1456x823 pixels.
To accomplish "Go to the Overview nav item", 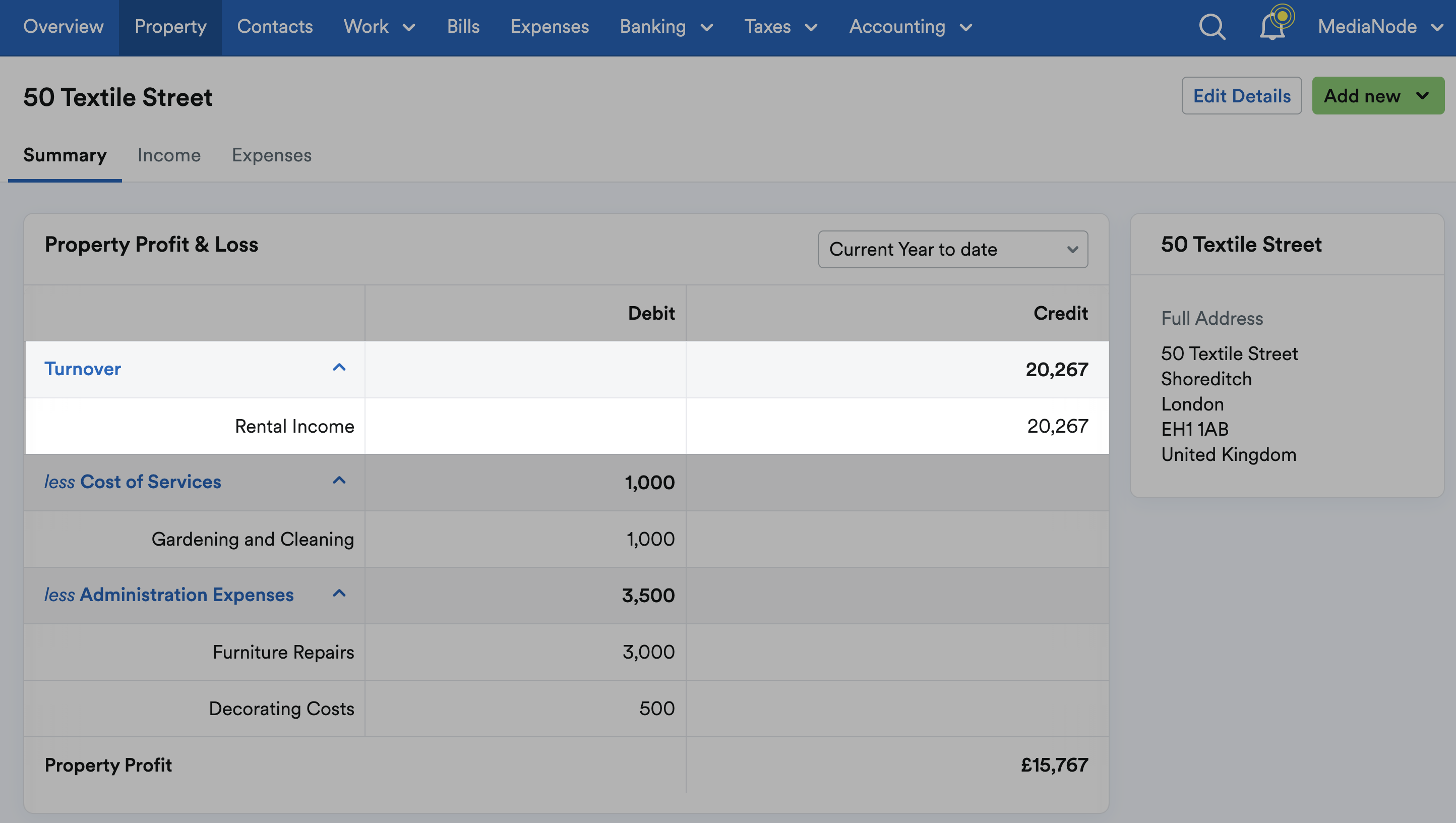I will coord(64,27).
